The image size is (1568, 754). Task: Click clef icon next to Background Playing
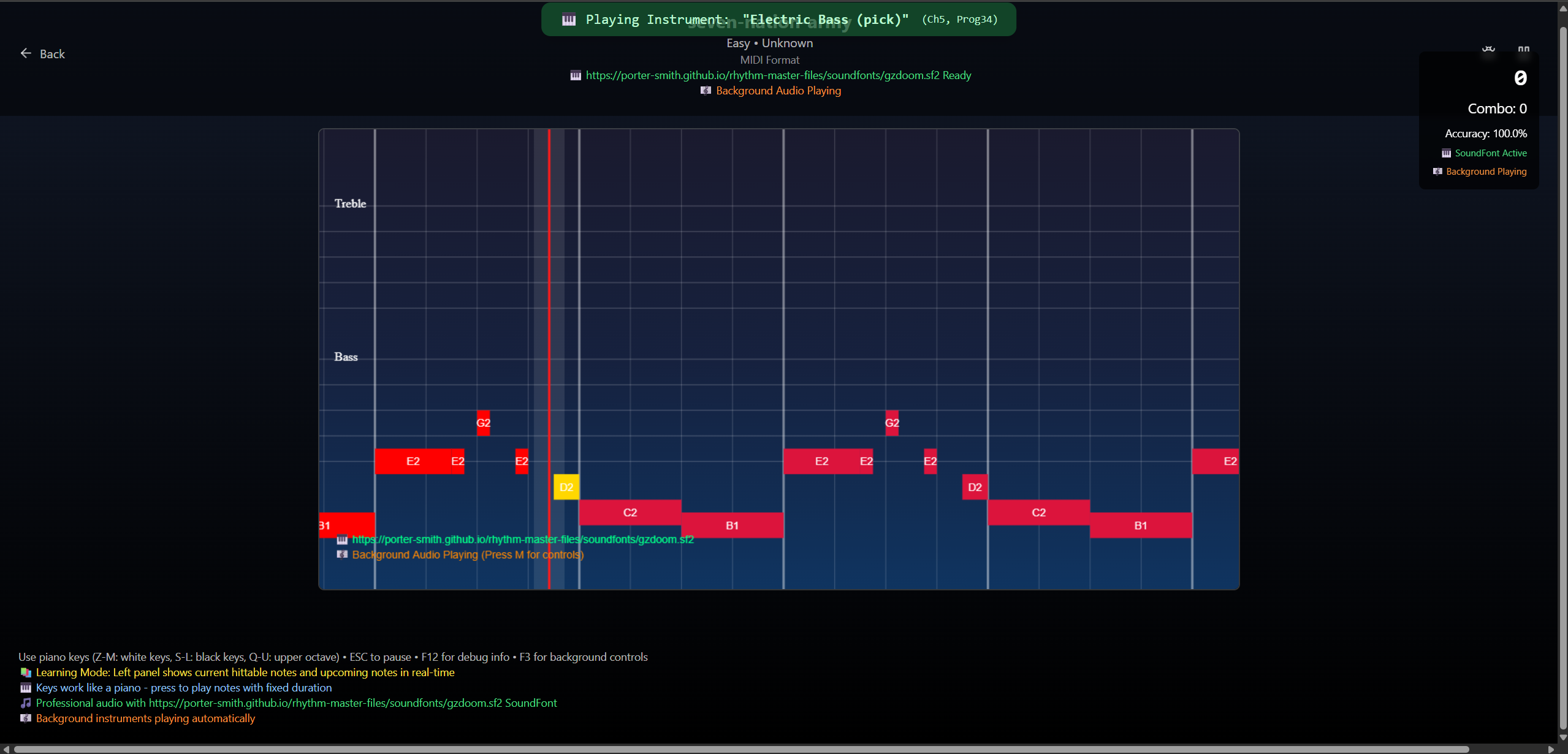pos(1437,172)
